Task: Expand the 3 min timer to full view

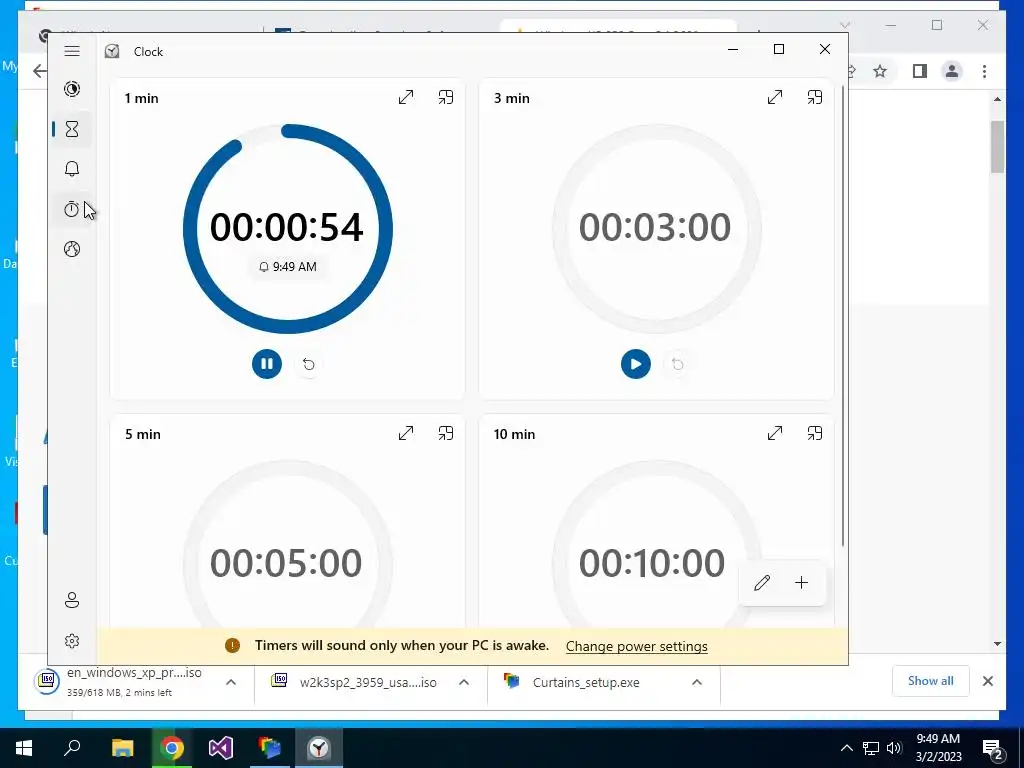Action: click(x=775, y=97)
